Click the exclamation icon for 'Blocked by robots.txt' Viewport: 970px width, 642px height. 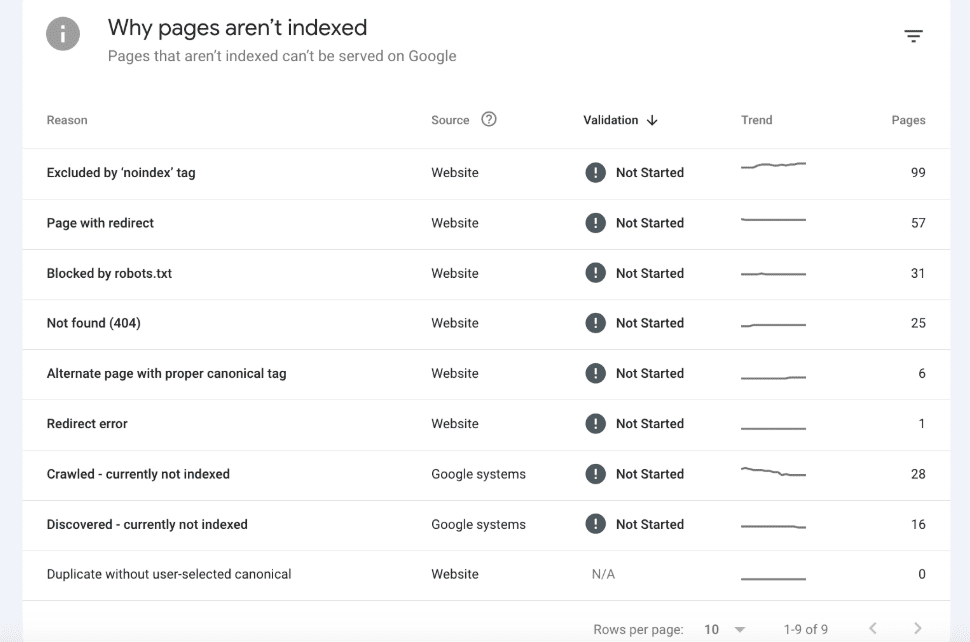point(595,273)
